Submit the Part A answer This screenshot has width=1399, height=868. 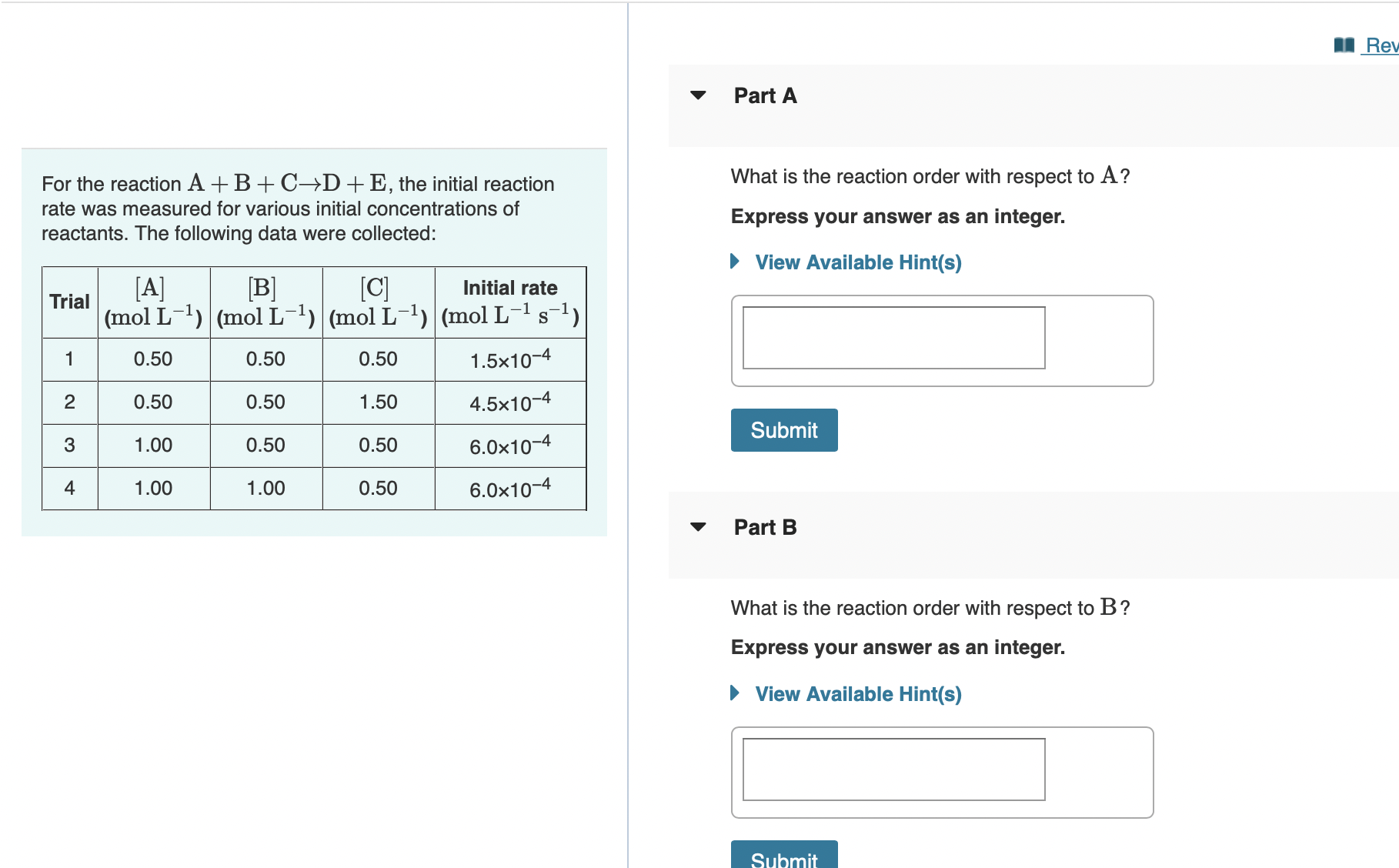(783, 429)
